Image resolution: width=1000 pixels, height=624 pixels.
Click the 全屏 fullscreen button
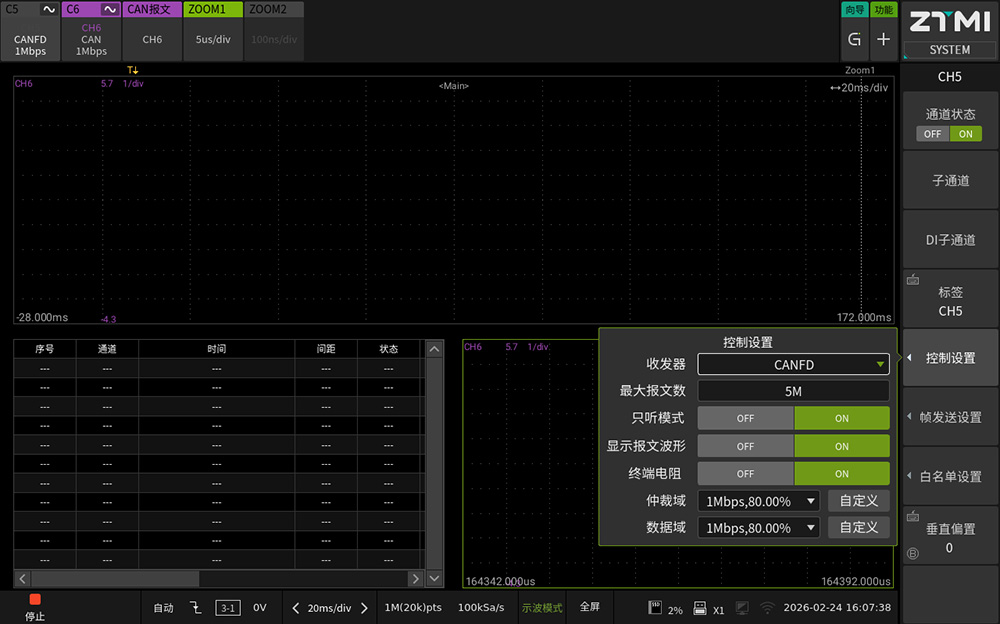590,607
